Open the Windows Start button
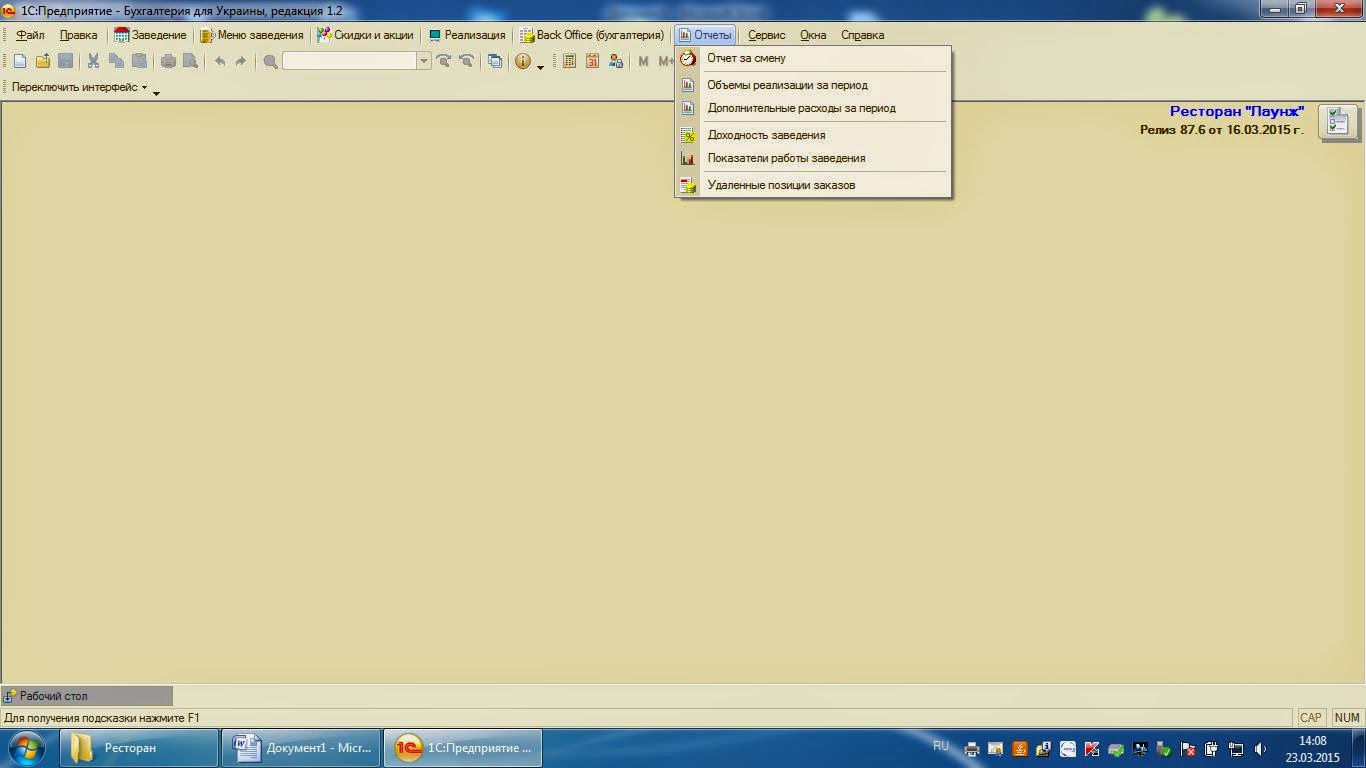 [27, 748]
